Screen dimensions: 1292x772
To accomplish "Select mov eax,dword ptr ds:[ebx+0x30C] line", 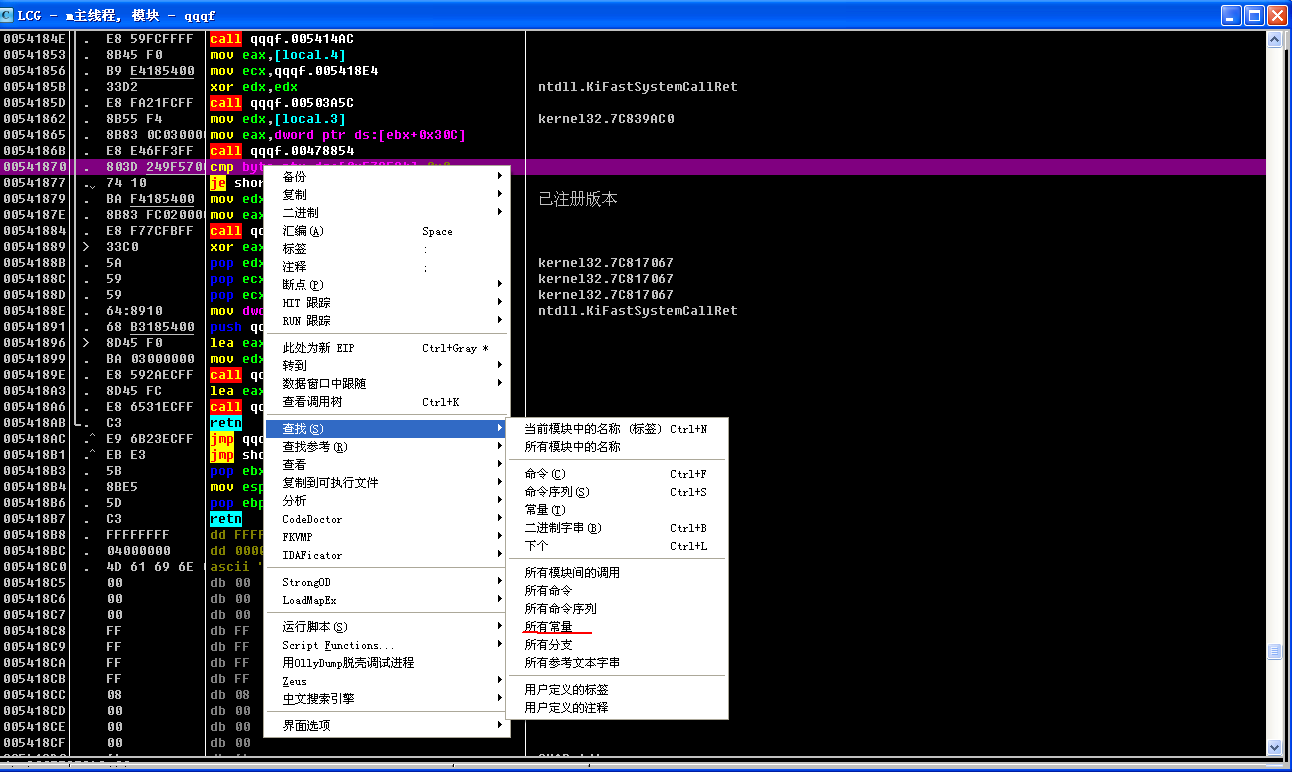I will click(x=338, y=135).
